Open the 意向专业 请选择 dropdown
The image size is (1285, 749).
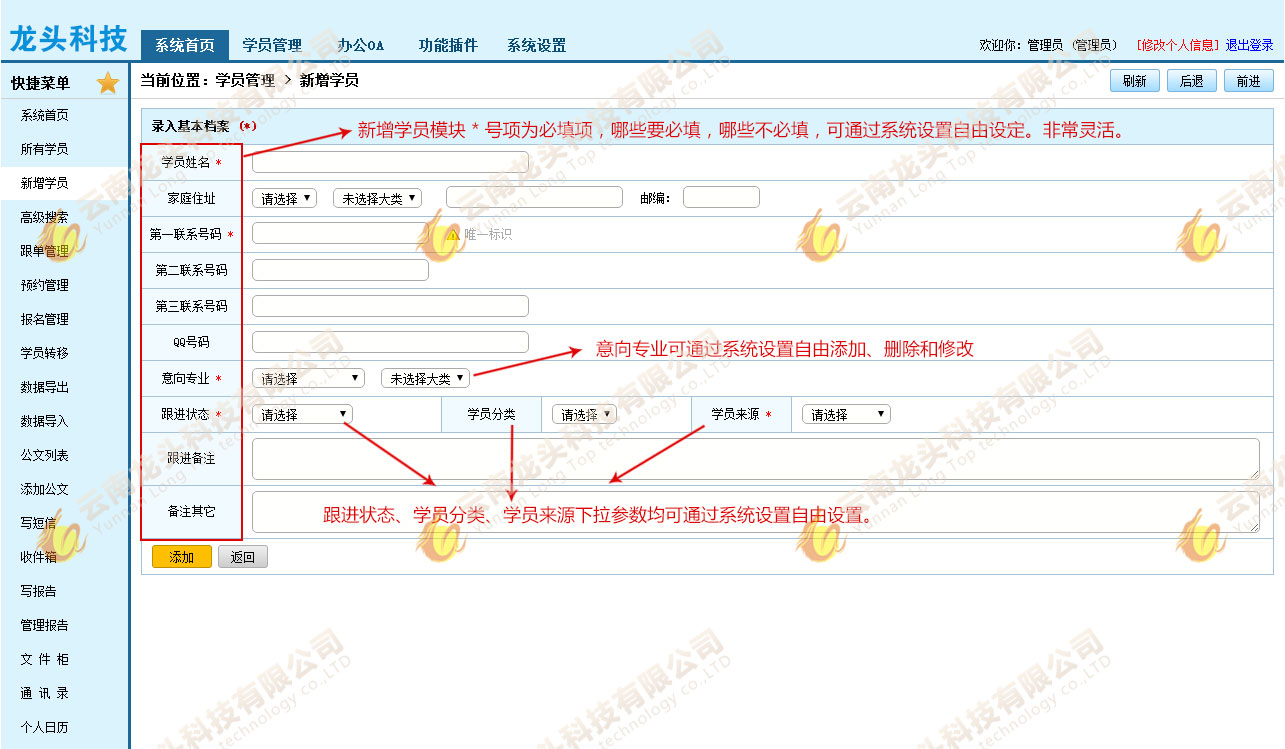click(308, 378)
